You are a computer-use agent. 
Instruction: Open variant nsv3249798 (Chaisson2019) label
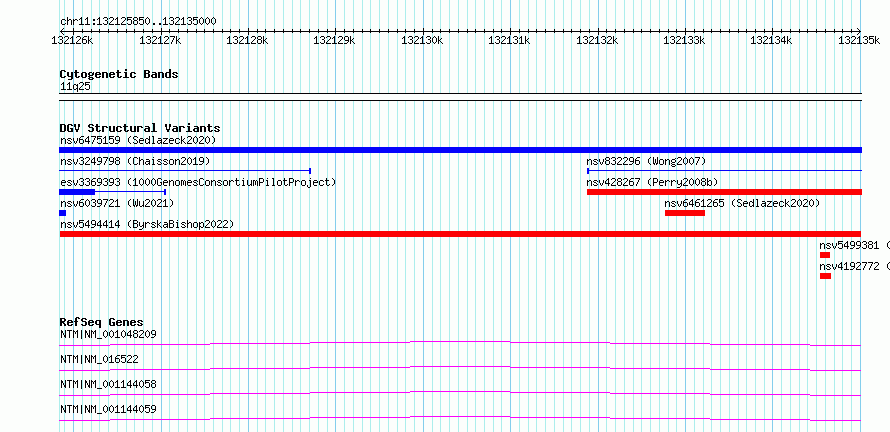click(135, 161)
